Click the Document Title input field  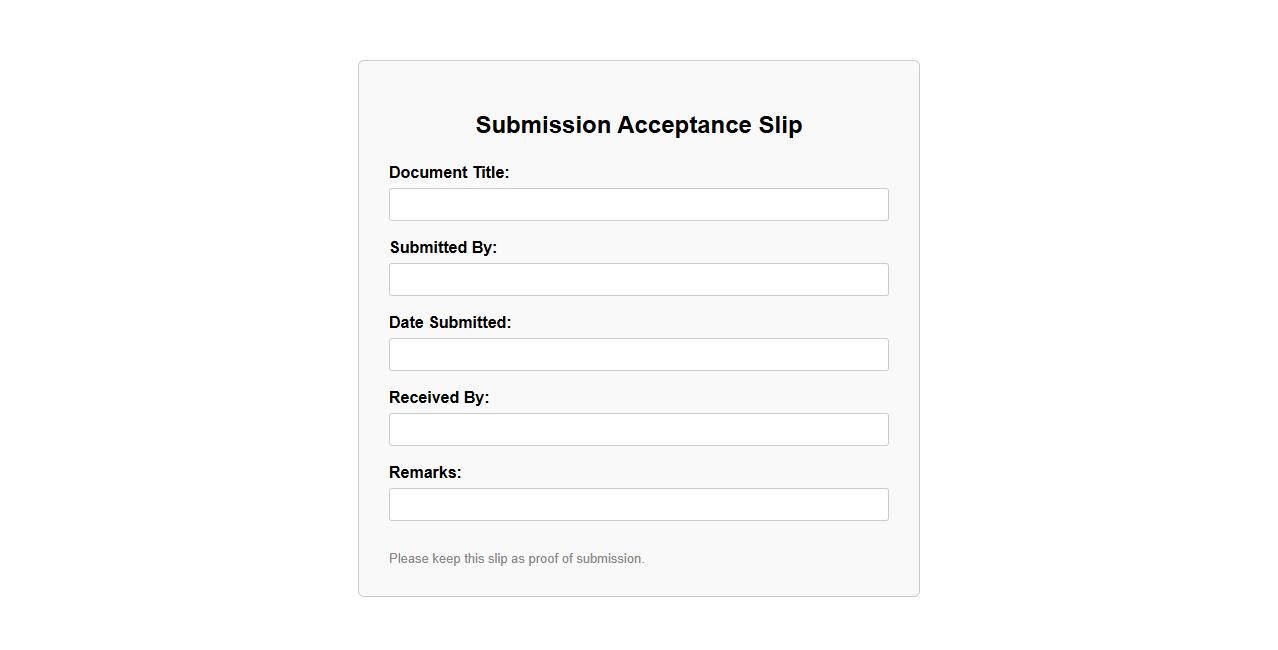pyautogui.click(x=638, y=205)
